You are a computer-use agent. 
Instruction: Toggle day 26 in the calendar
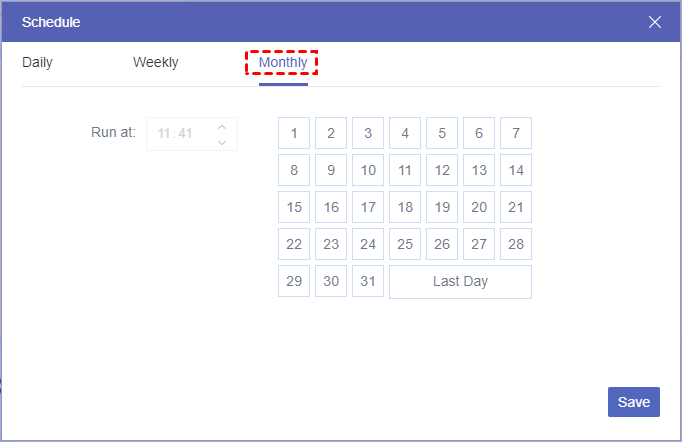(x=442, y=244)
